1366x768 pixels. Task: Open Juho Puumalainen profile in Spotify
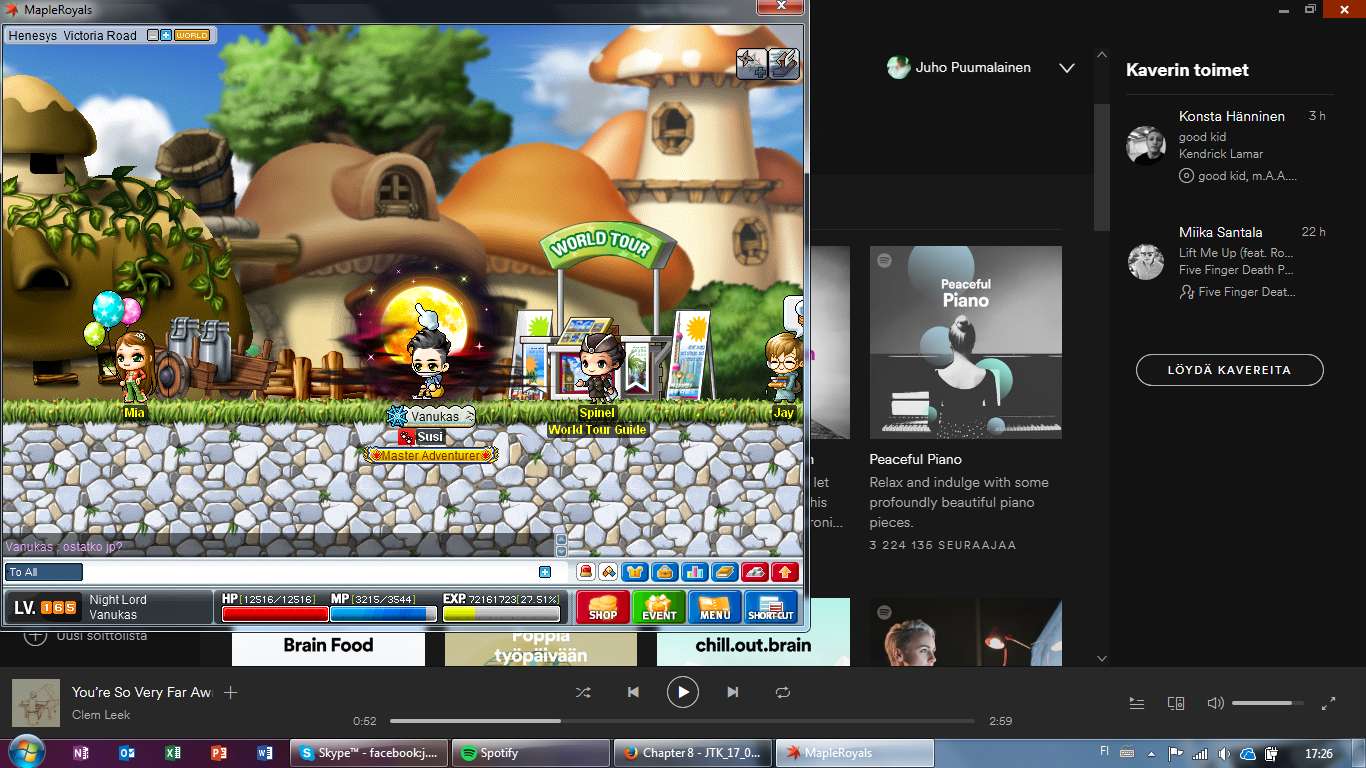coord(961,68)
